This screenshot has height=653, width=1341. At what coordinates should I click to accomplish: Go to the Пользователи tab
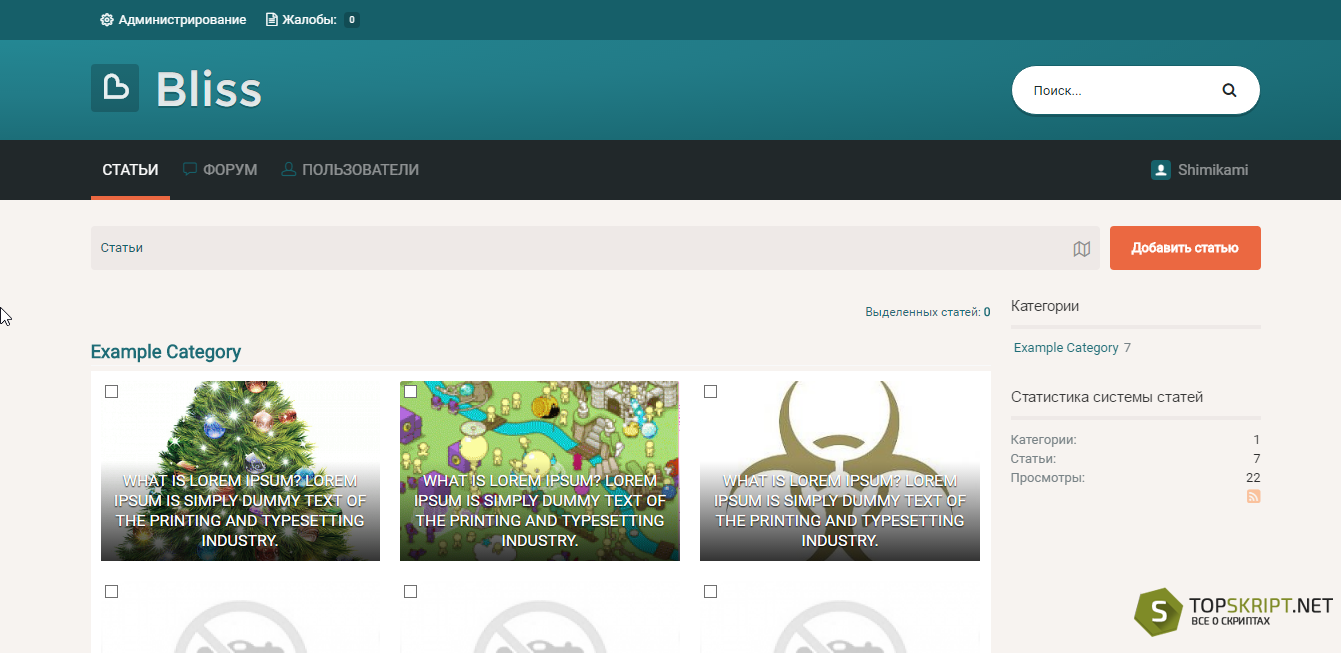(x=350, y=170)
